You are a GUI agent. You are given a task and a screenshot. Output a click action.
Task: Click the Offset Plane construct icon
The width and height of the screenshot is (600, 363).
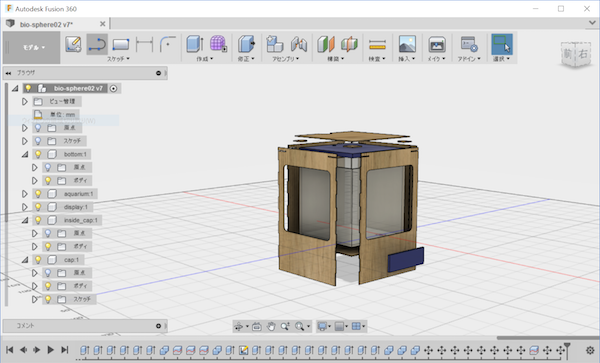[x=326, y=44]
